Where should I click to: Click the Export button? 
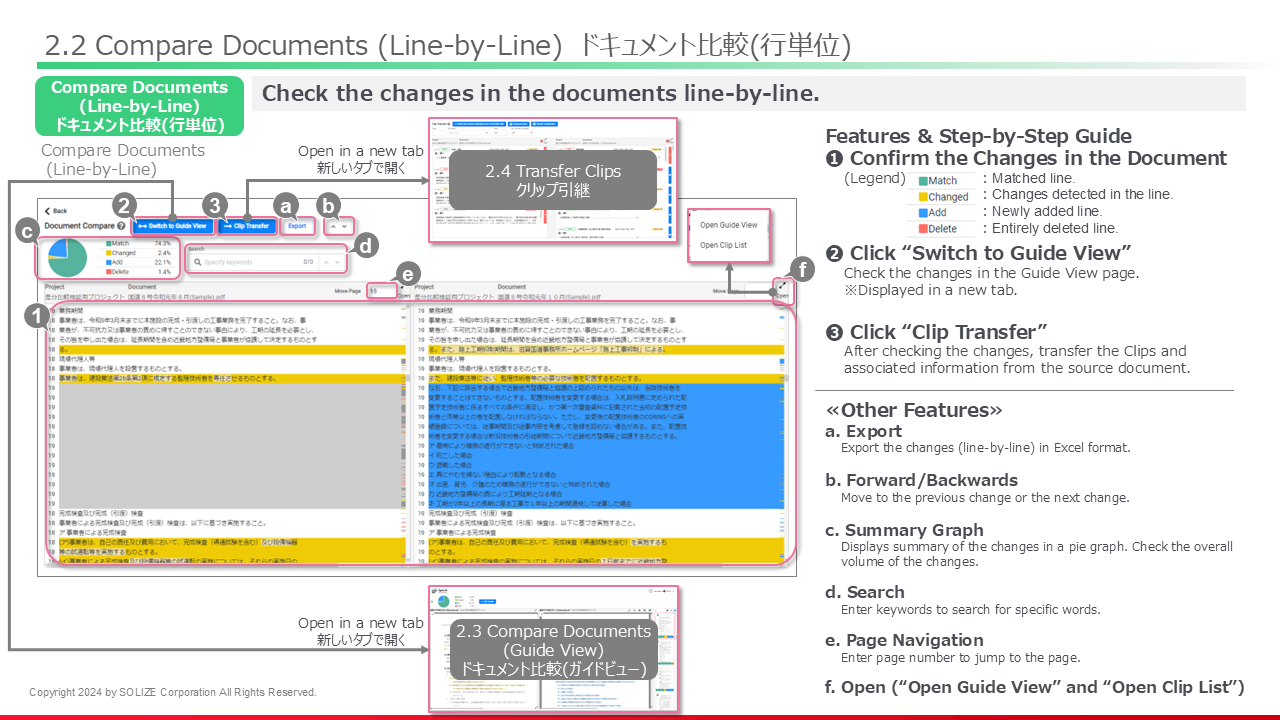coord(297,226)
